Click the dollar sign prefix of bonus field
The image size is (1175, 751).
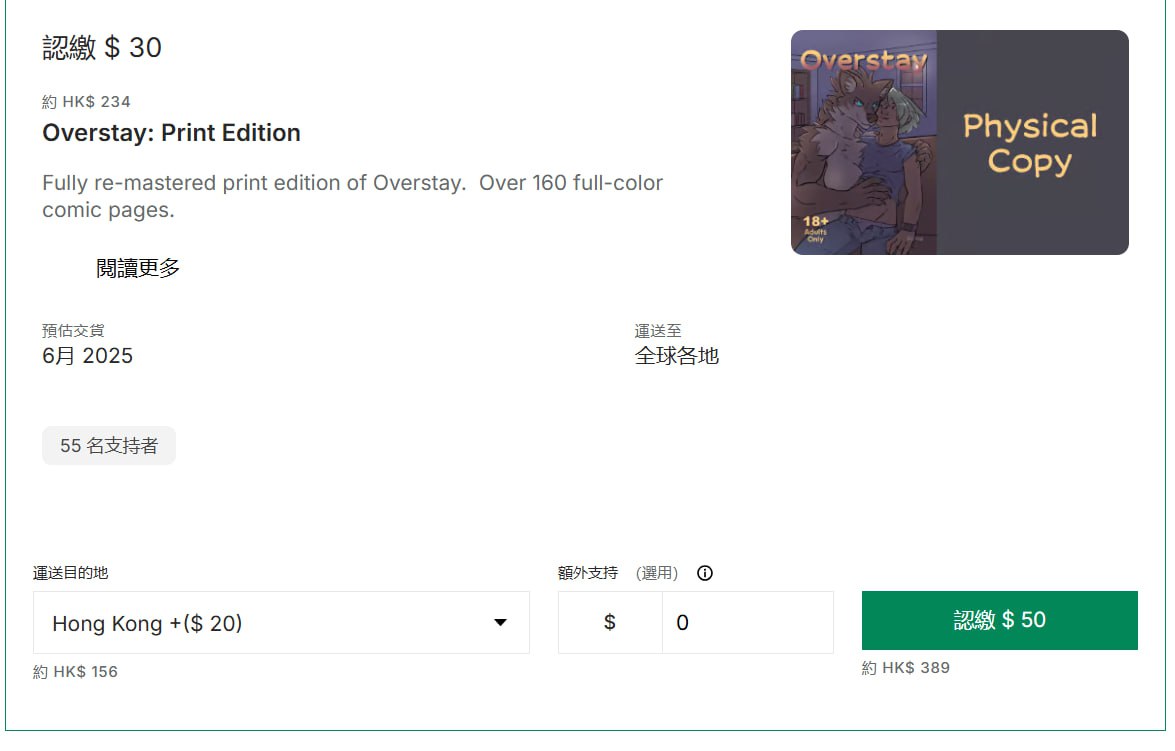[610, 623]
